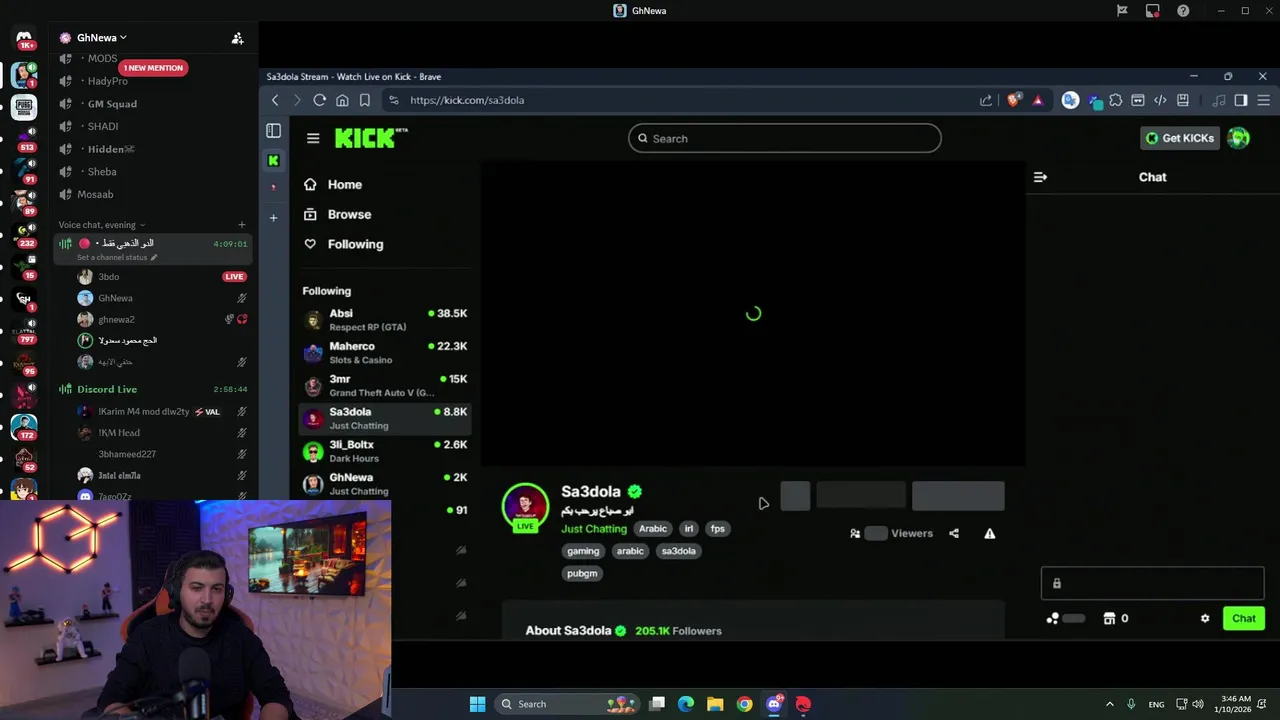Open Brave main hamburger menu
Viewport: 1280px width, 720px height.
[x=1264, y=100]
